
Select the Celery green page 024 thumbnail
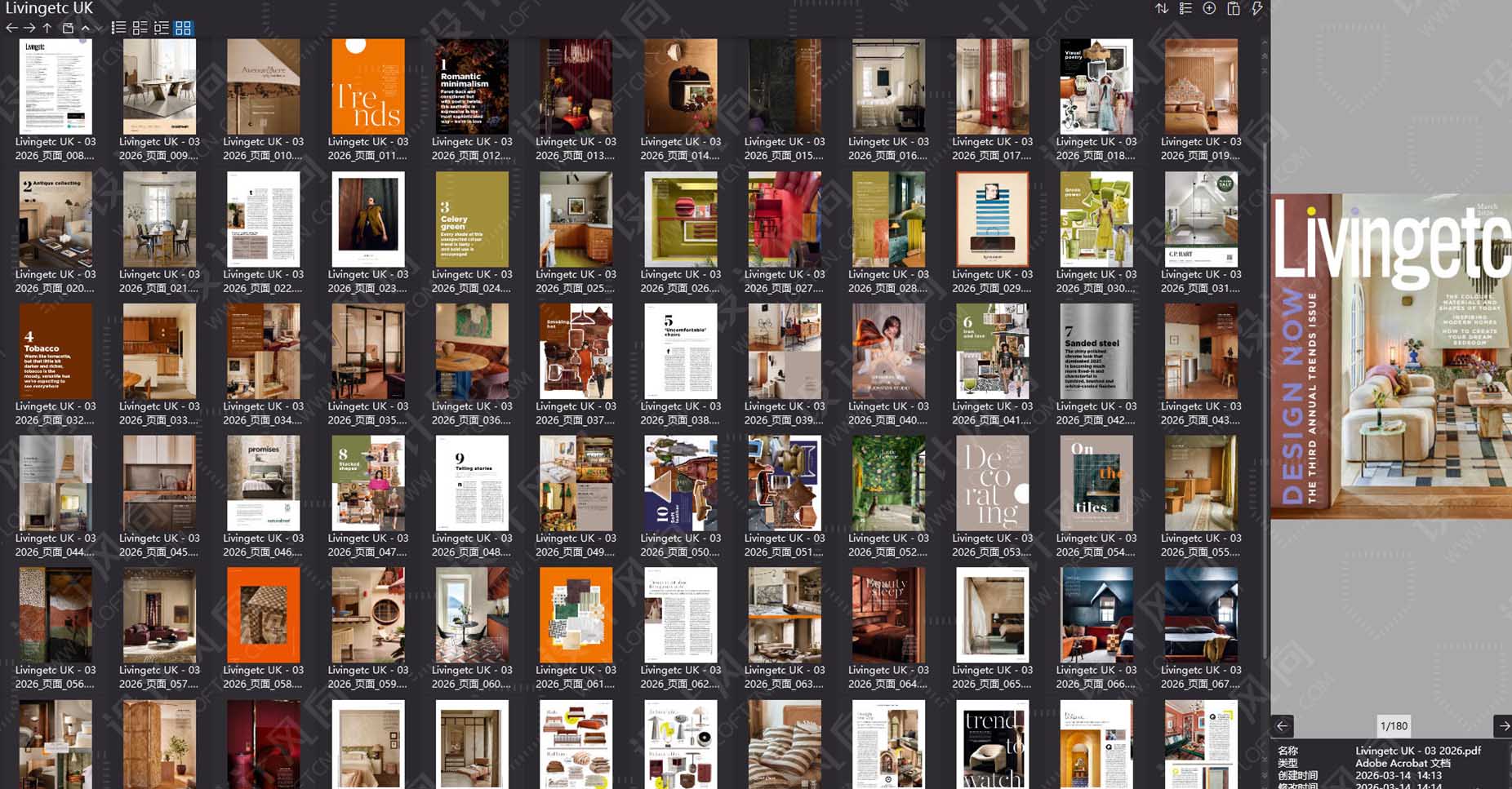pyautogui.click(x=471, y=219)
